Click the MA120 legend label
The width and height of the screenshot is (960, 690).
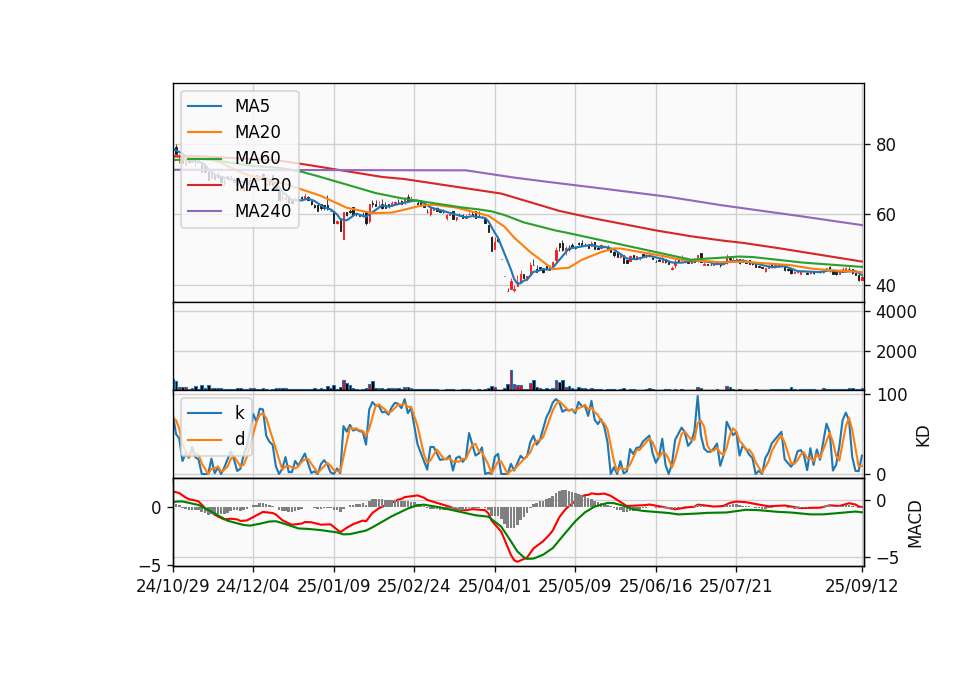point(263,184)
